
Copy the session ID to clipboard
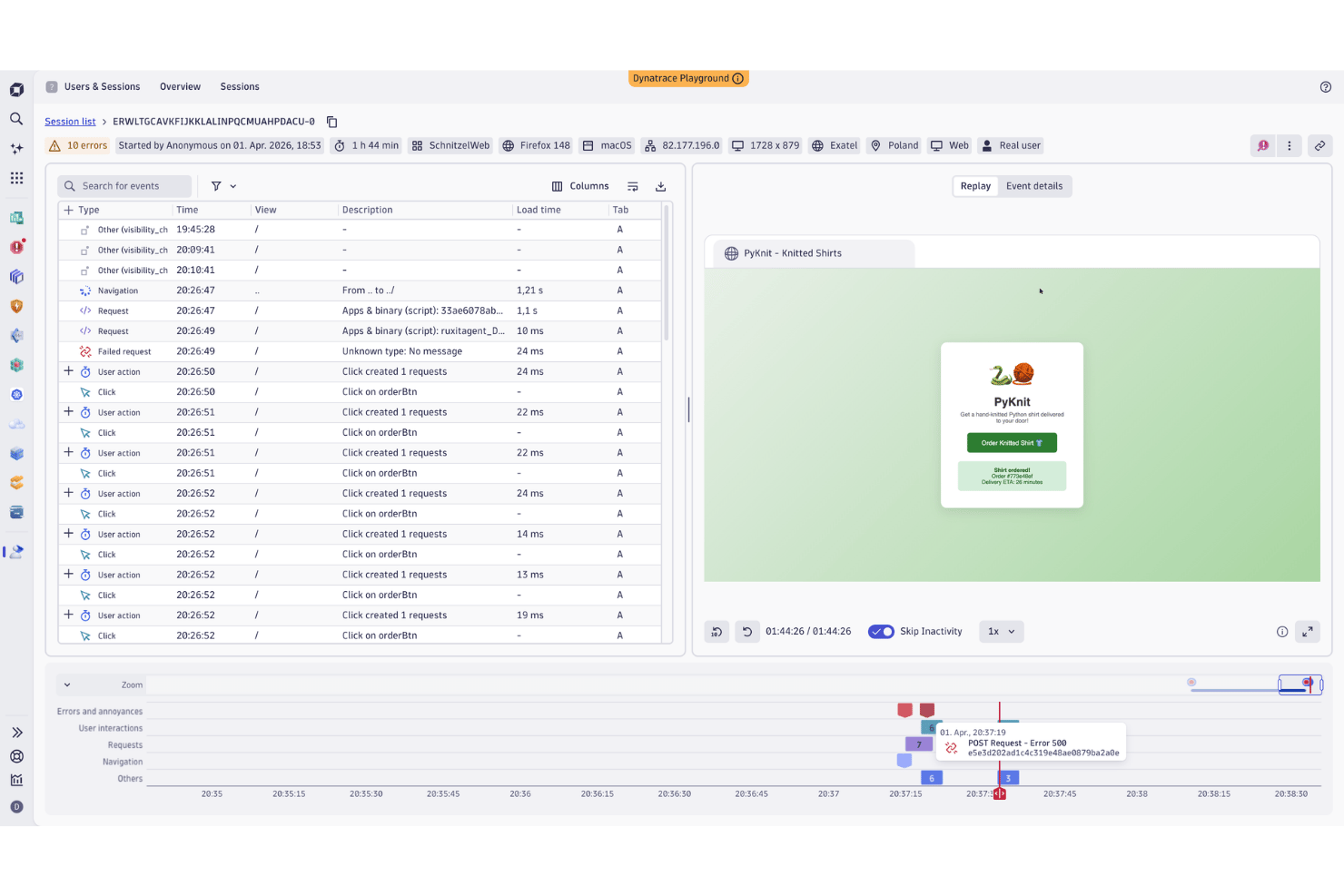click(x=332, y=122)
